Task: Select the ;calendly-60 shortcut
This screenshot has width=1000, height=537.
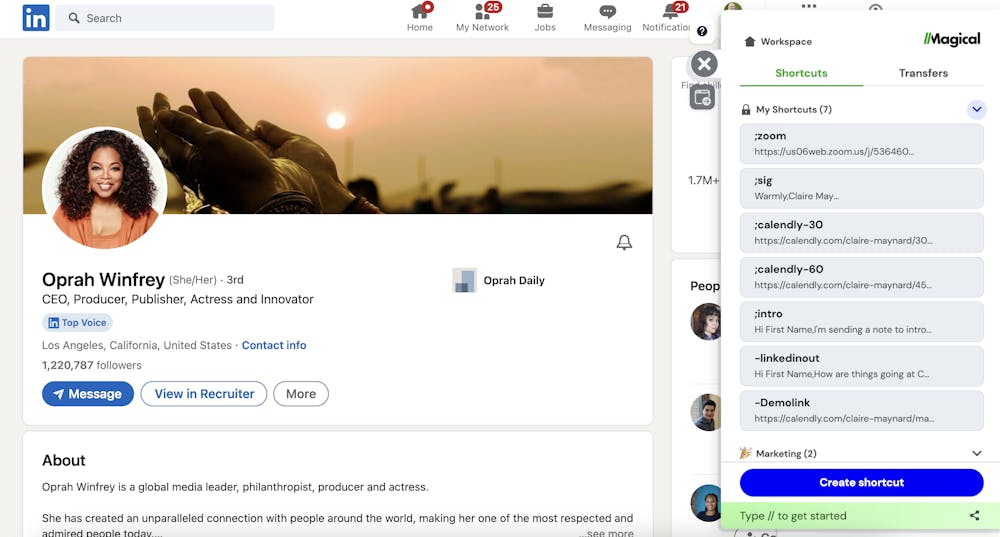Action: [862, 277]
